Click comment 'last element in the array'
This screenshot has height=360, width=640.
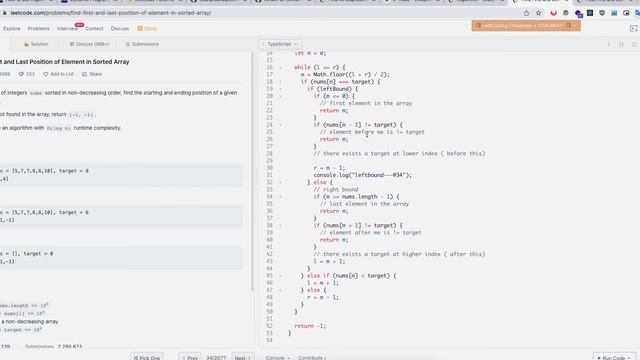point(364,204)
